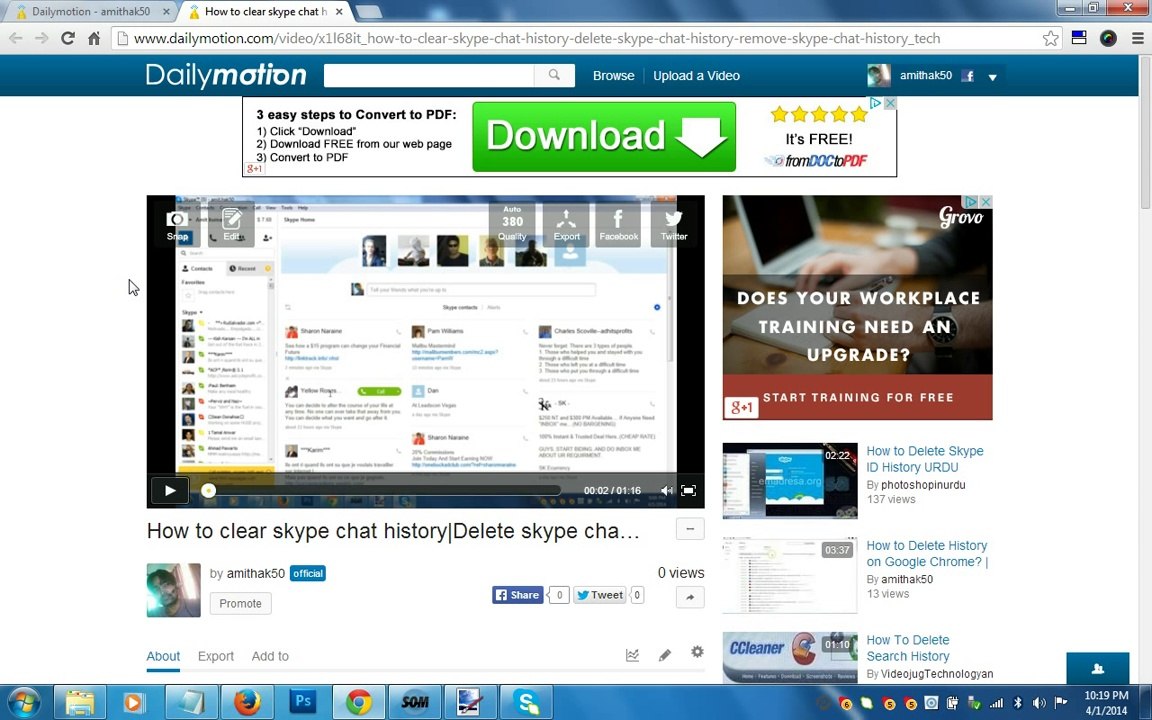The width and height of the screenshot is (1152, 720).
Task: Switch to the Export tab
Action: [215, 656]
